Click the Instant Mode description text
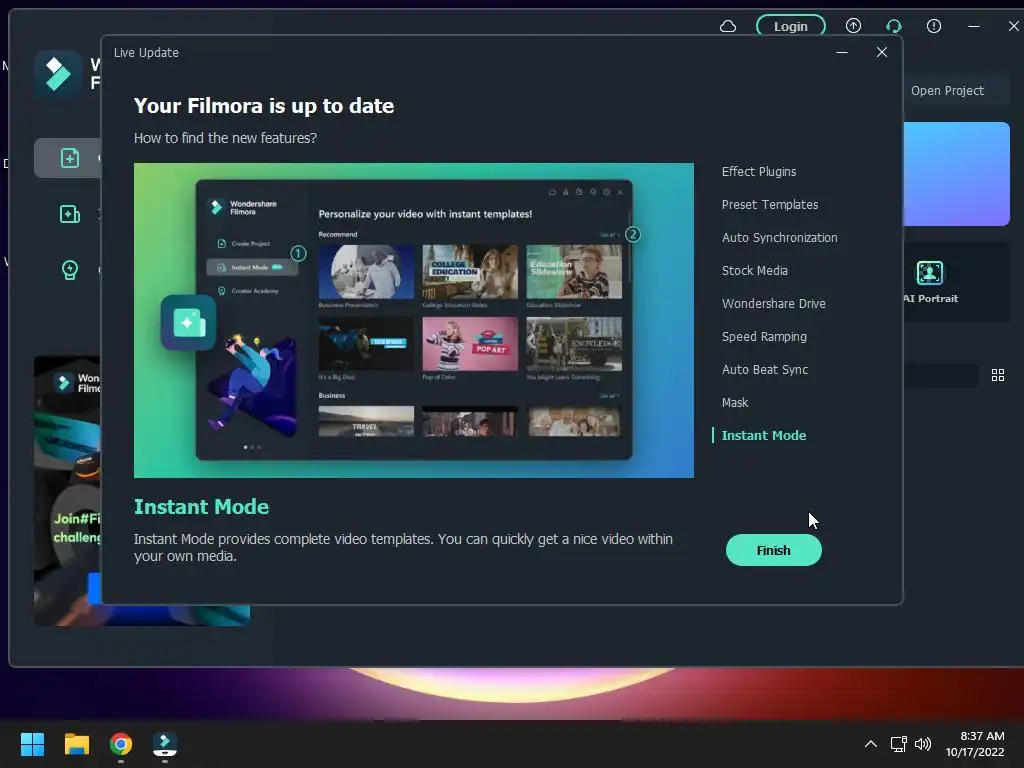Image resolution: width=1024 pixels, height=768 pixels. (403, 547)
